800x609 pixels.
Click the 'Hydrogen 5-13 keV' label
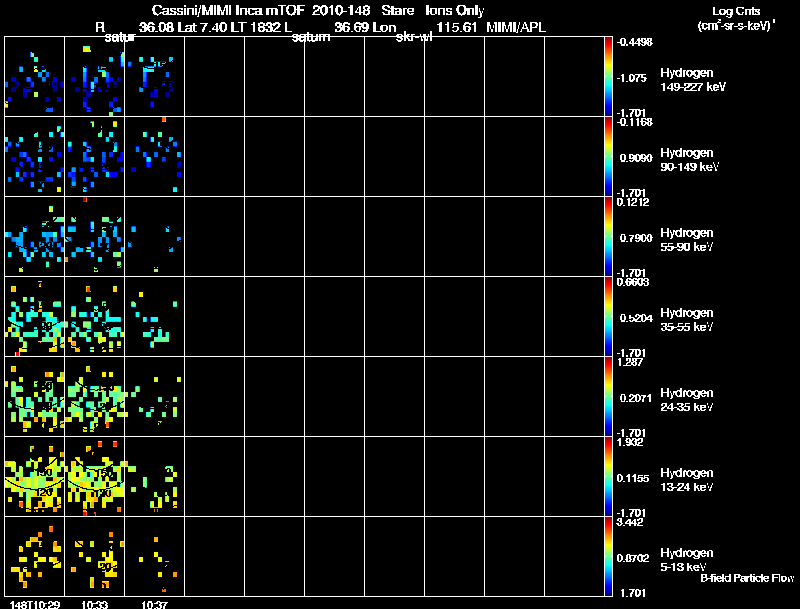coord(687,560)
